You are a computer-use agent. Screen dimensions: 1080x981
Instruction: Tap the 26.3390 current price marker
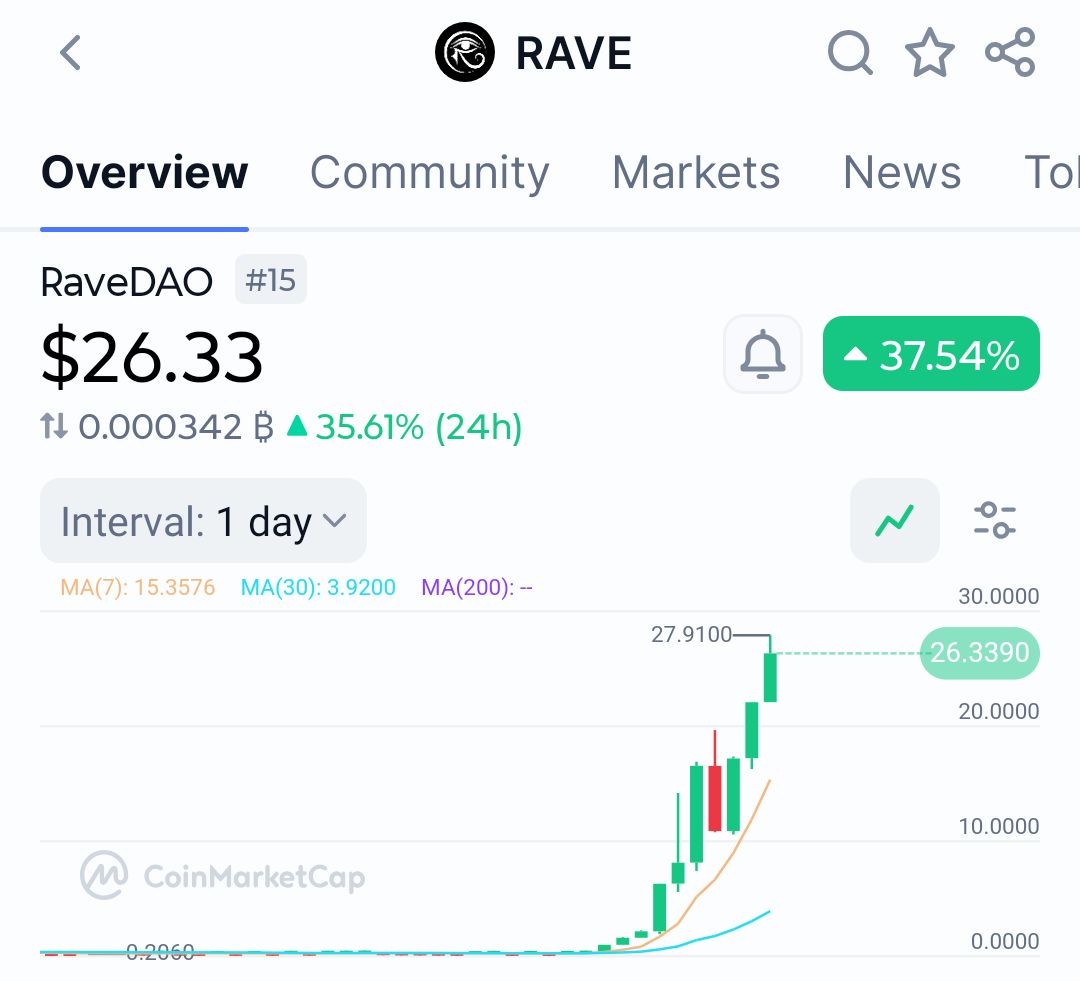pyautogui.click(x=979, y=652)
